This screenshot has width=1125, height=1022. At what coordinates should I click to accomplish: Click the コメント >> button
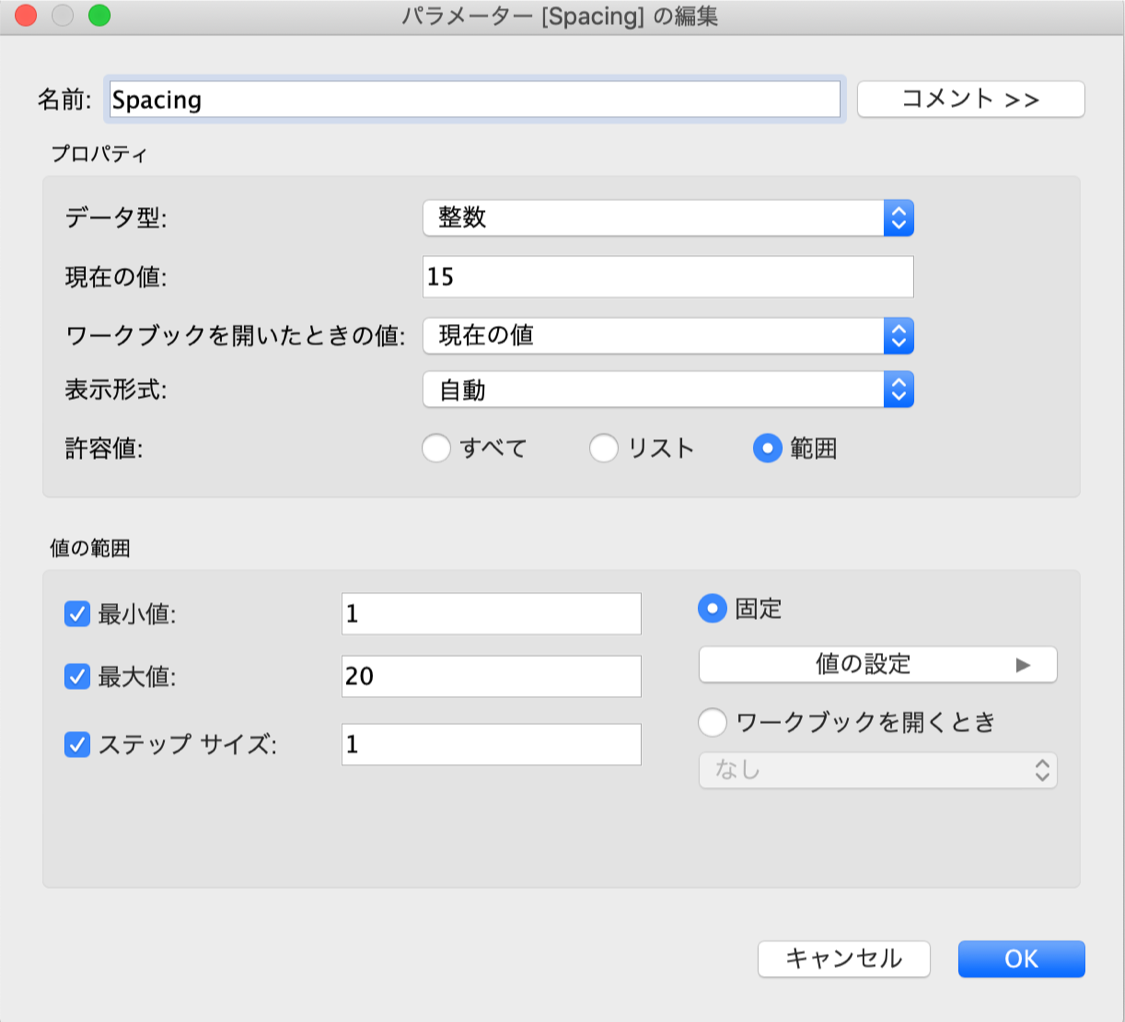(x=970, y=99)
